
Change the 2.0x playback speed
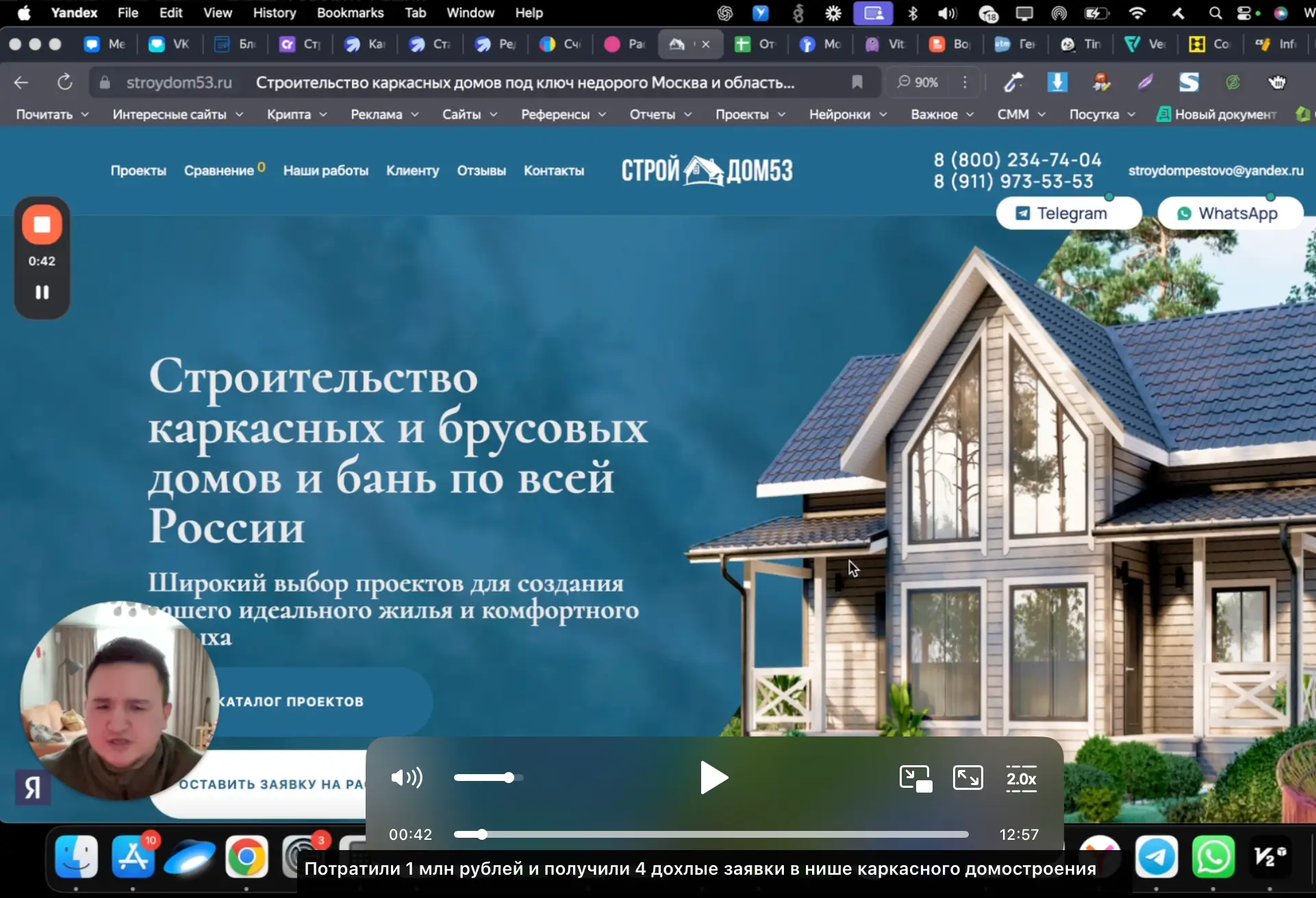tap(1022, 778)
